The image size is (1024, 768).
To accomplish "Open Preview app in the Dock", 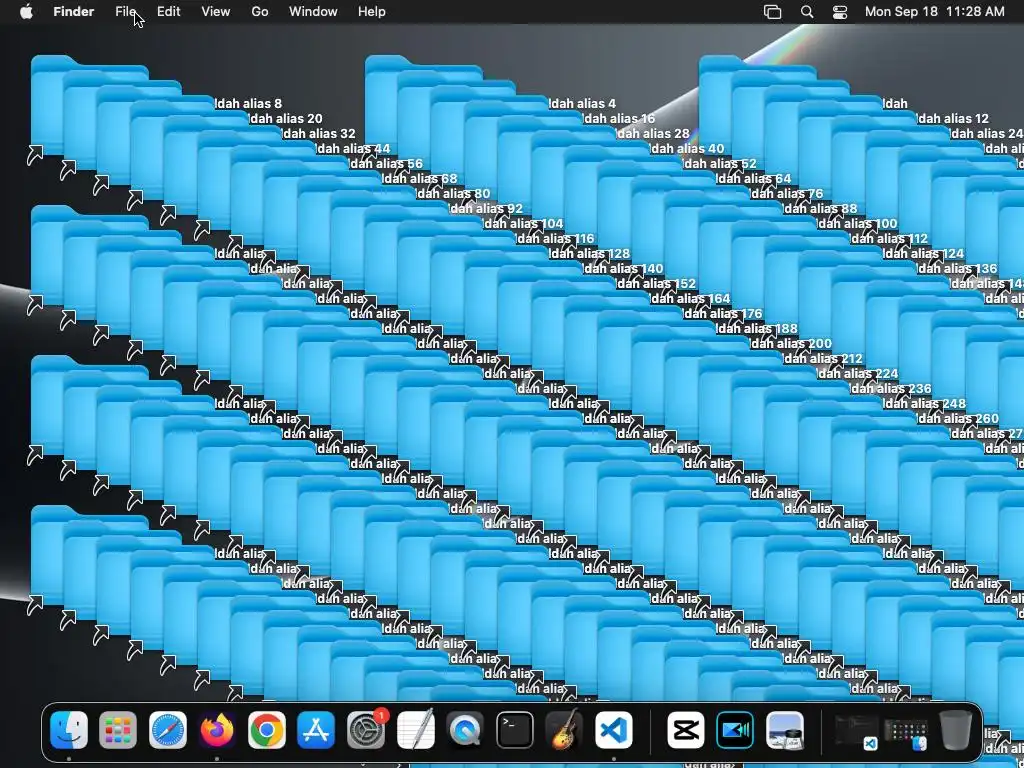I will click(785, 729).
